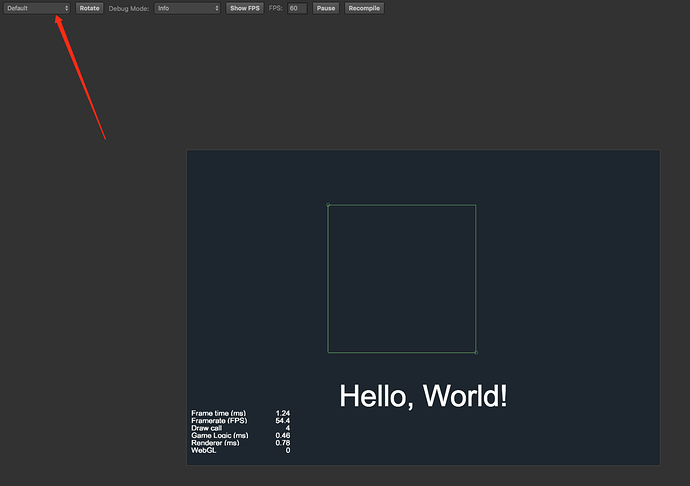The height and width of the screenshot is (486, 690).
Task: Click the Rotate button
Action: click(89, 8)
